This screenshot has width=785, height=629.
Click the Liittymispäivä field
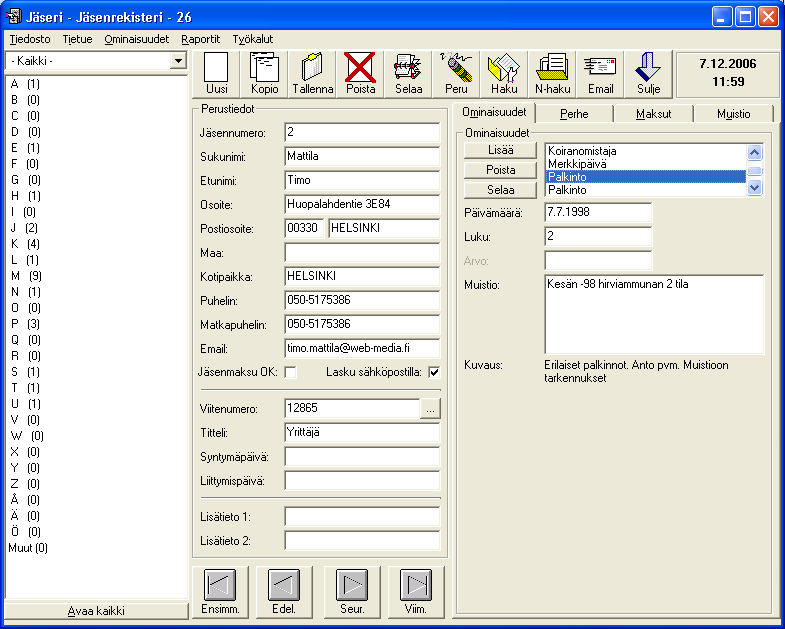coord(362,481)
